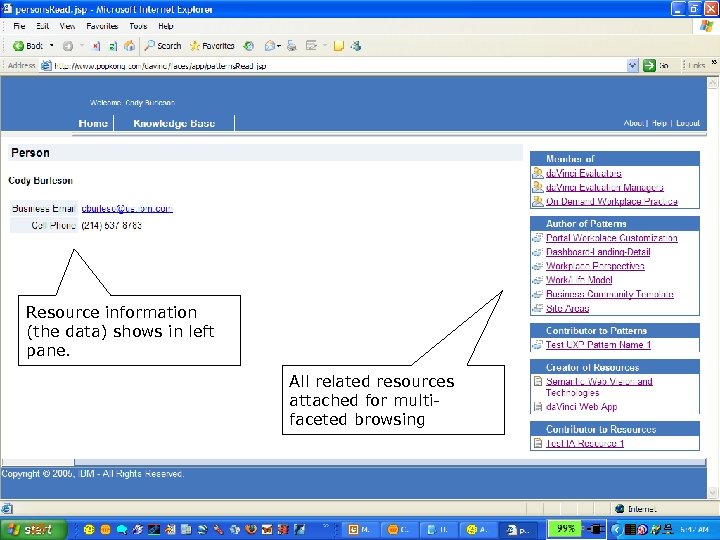The width and height of the screenshot is (720, 540).
Task: Click the Print icon in the toolbar
Action: (292, 45)
